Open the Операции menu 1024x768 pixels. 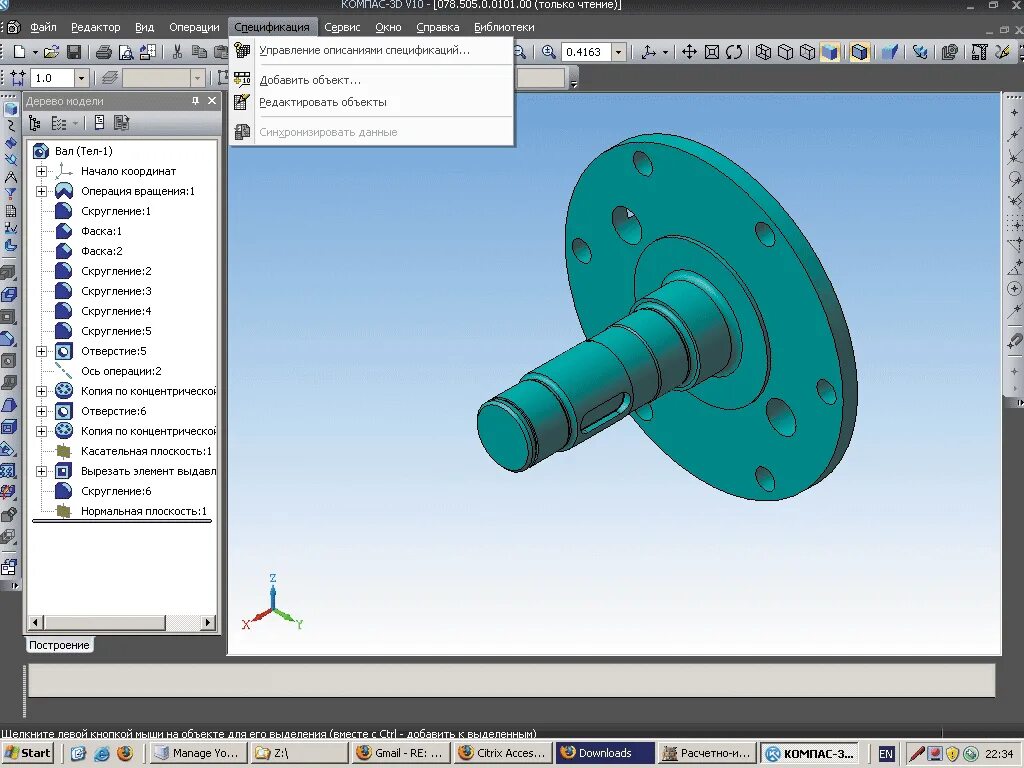[194, 27]
